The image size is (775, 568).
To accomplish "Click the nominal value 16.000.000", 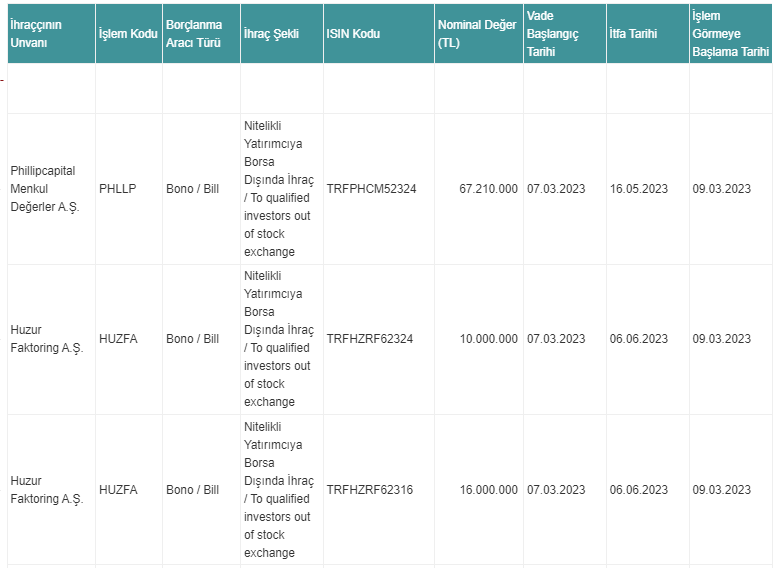I will 488,490.
